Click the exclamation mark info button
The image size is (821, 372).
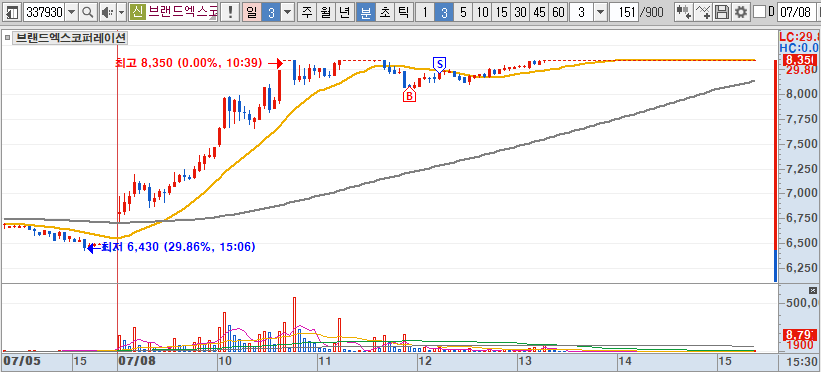[229, 12]
